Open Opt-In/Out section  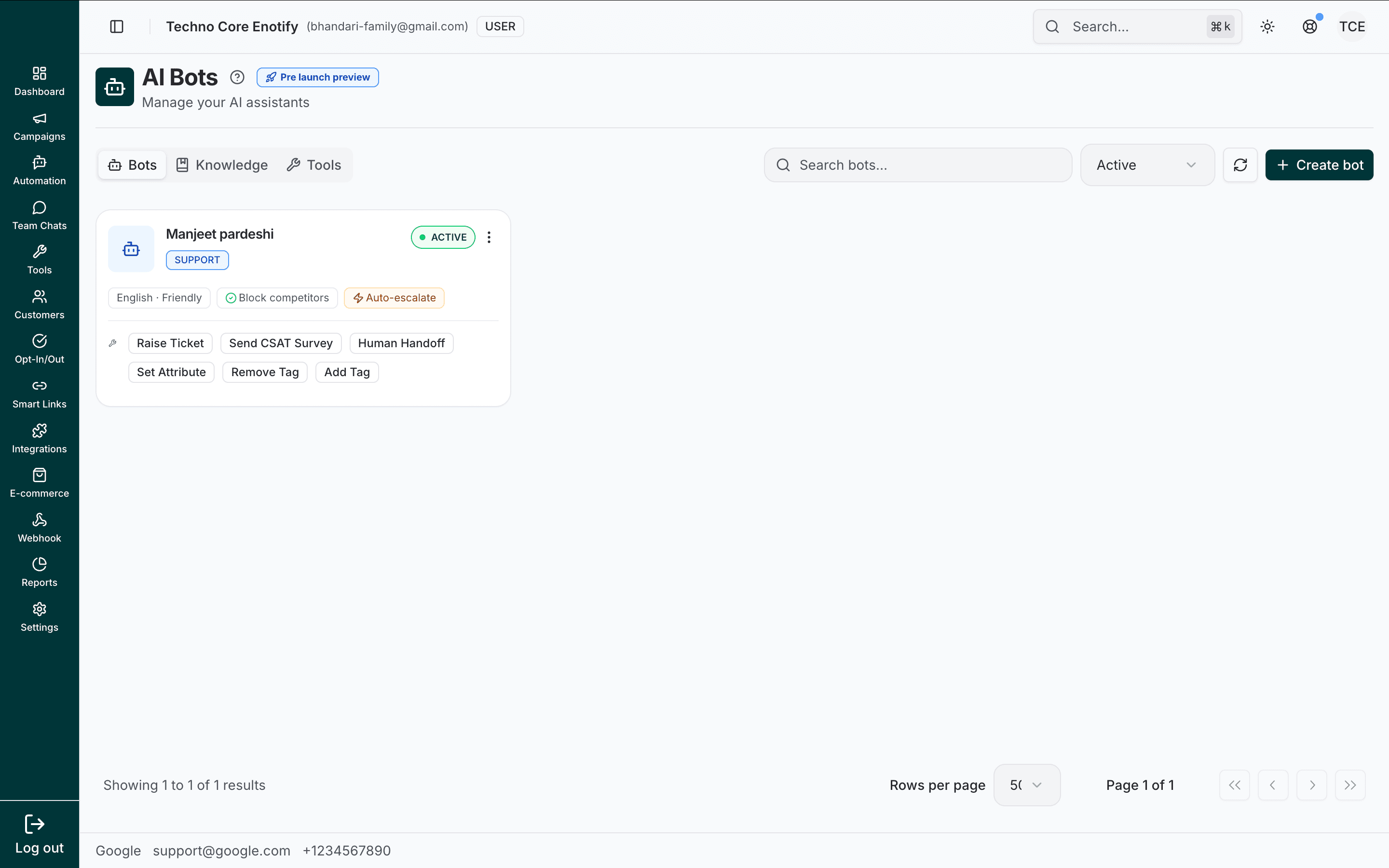pyautogui.click(x=39, y=349)
